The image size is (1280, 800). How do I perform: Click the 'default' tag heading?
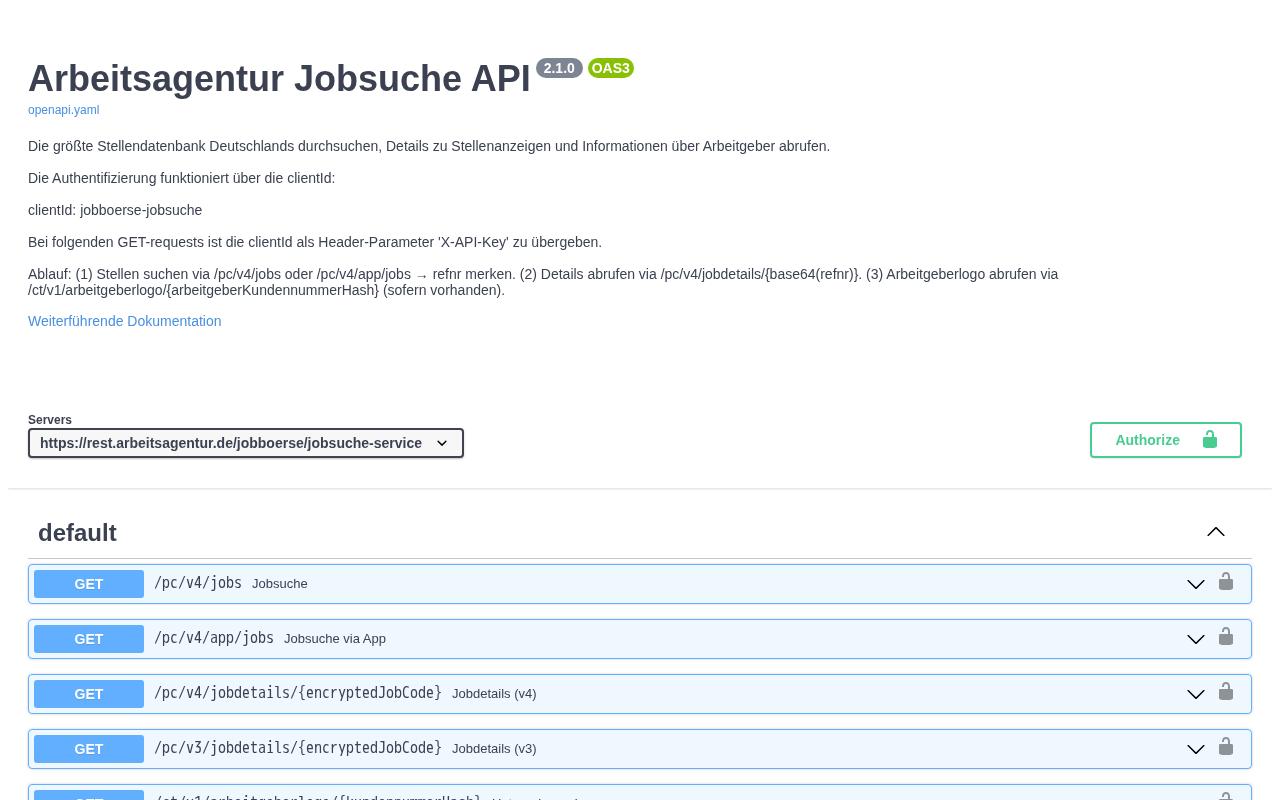78,533
